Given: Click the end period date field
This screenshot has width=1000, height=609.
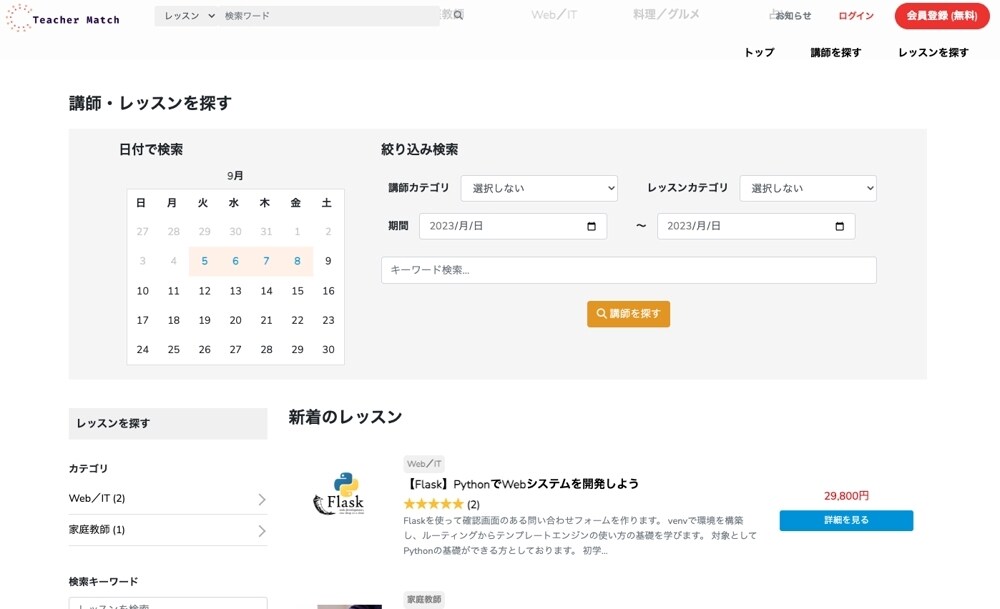Looking at the screenshot, I should pos(756,226).
